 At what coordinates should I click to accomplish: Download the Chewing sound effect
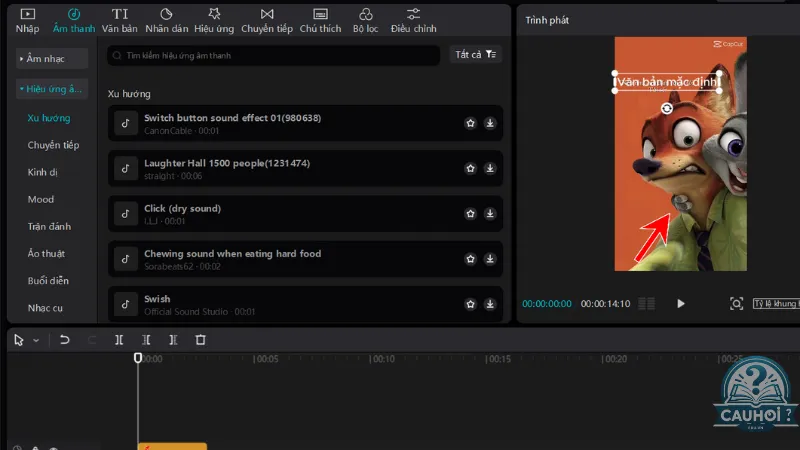click(x=490, y=259)
